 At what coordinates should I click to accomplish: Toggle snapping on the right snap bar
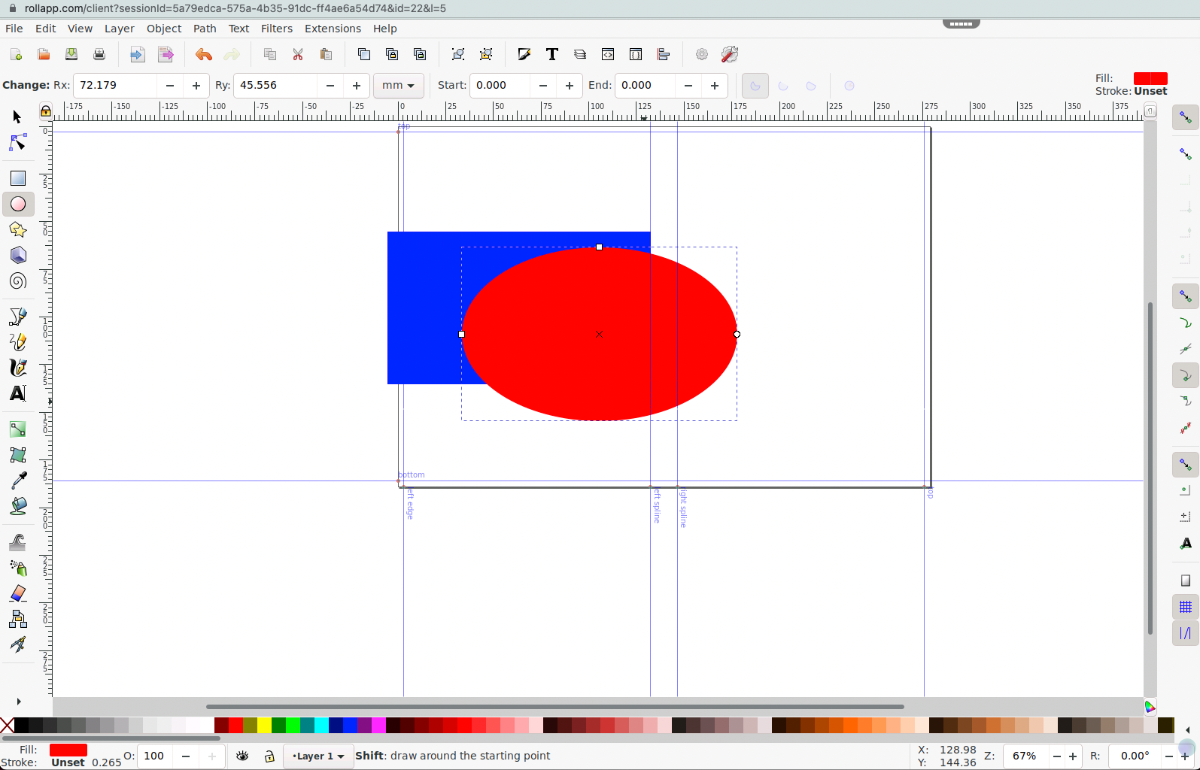(1185, 118)
